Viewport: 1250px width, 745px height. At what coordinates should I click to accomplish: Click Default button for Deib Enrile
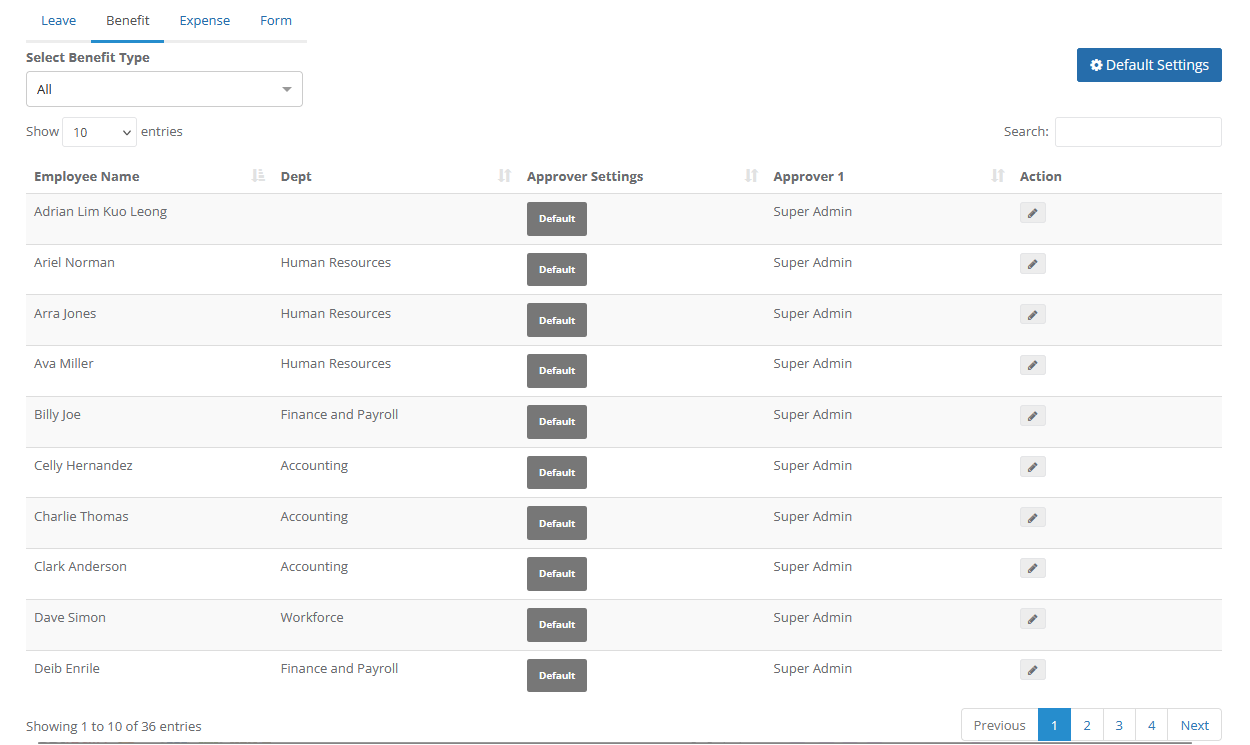557,676
